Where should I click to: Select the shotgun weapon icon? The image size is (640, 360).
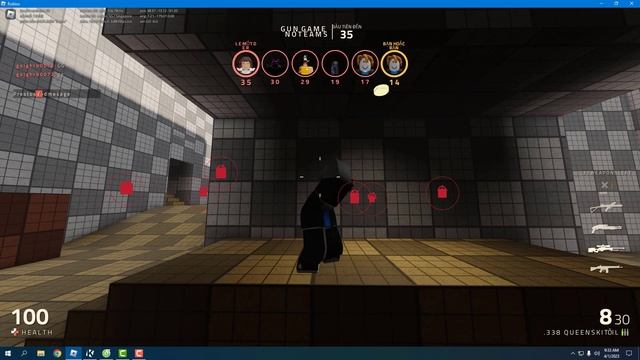607,228
